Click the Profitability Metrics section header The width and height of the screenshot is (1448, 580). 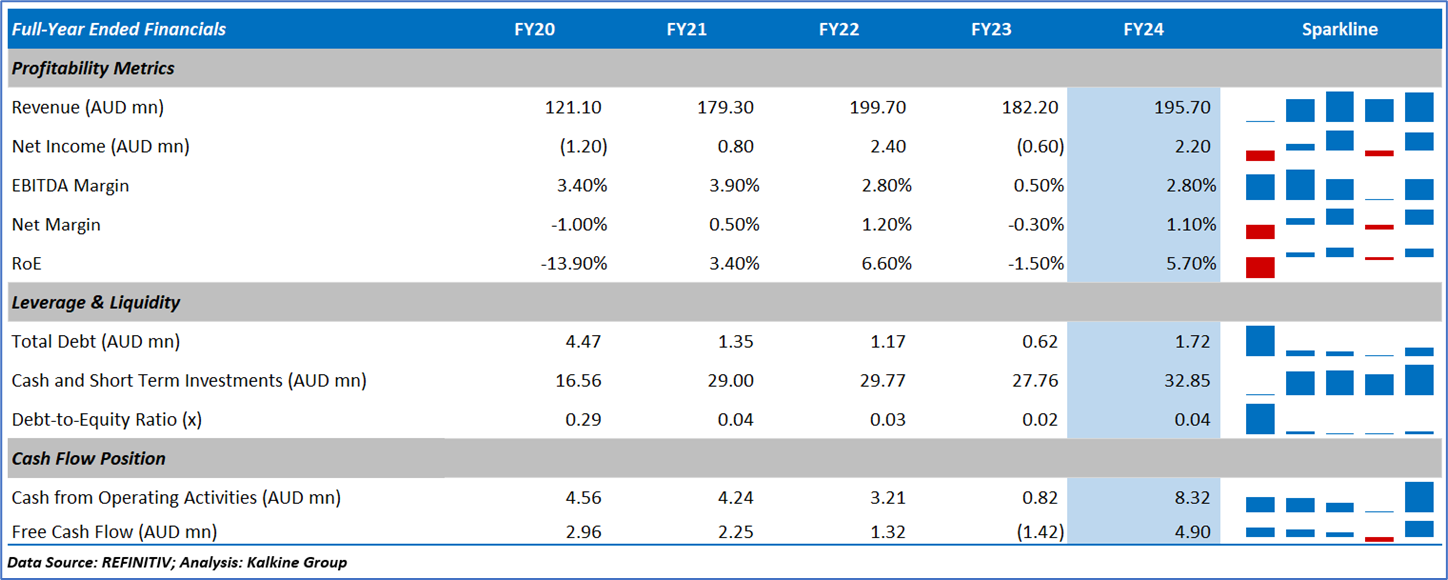pos(93,69)
